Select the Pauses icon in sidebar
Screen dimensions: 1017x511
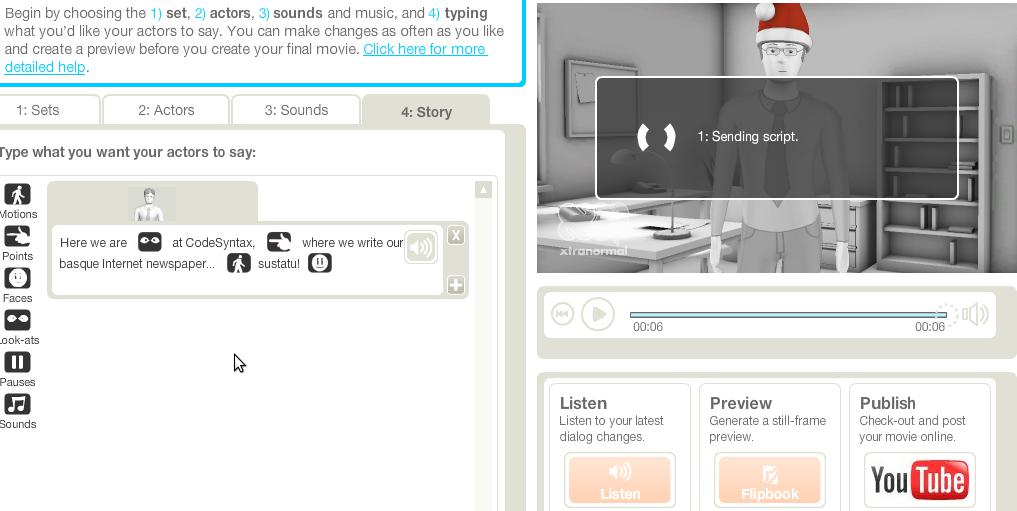click(18, 362)
